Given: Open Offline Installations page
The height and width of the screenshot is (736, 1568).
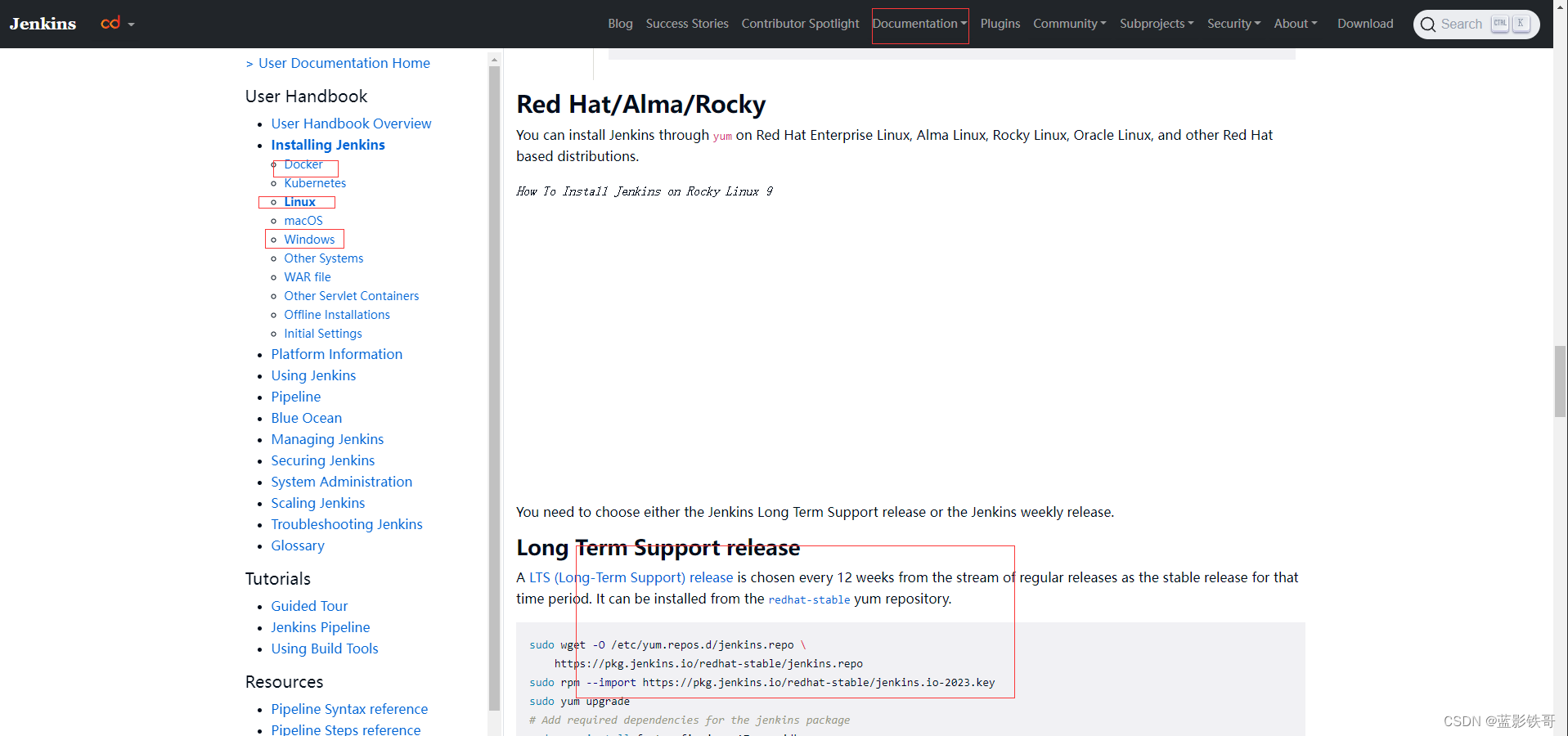Looking at the screenshot, I should point(337,315).
